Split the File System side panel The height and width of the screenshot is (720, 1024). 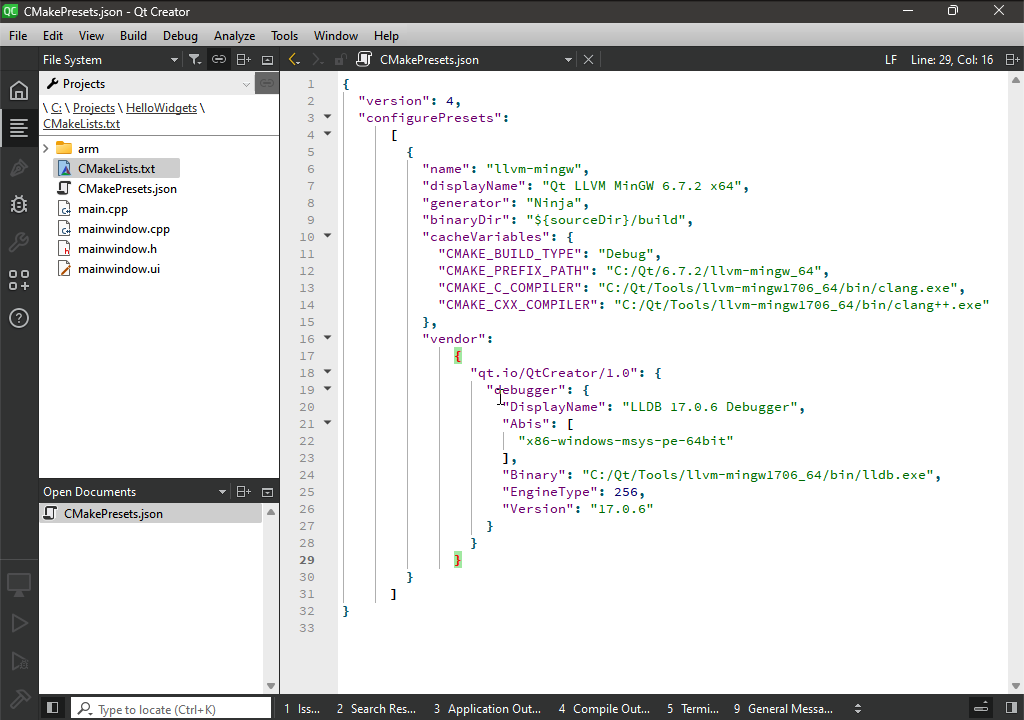(x=243, y=60)
